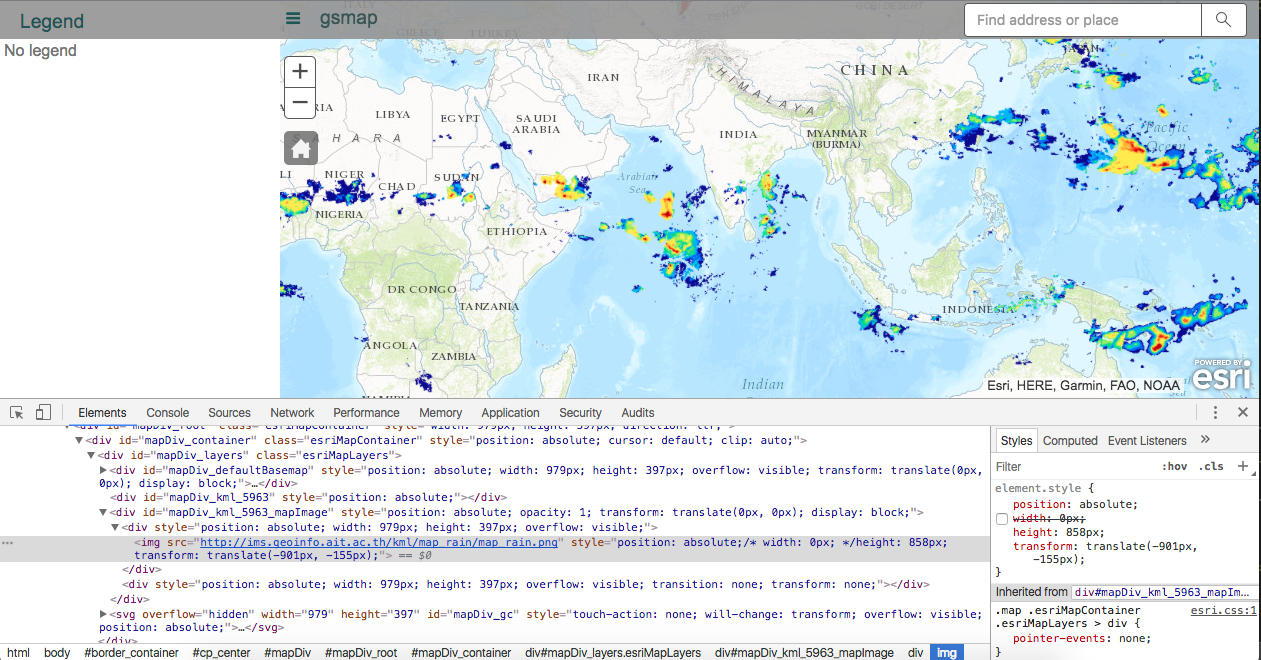Return map to home extent
The width and height of the screenshot is (1261, 660).
pyautogui.click(x=301, y=149)
